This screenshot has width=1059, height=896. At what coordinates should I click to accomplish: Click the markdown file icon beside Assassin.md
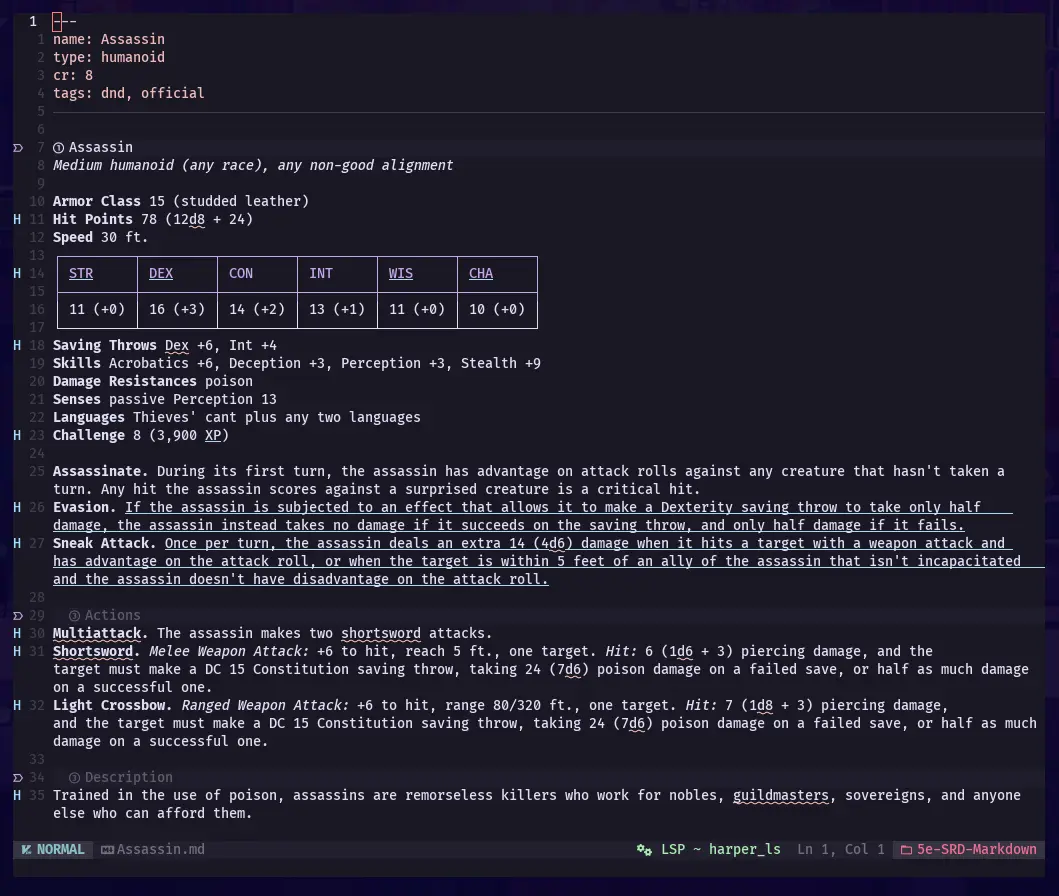(107, 849)
